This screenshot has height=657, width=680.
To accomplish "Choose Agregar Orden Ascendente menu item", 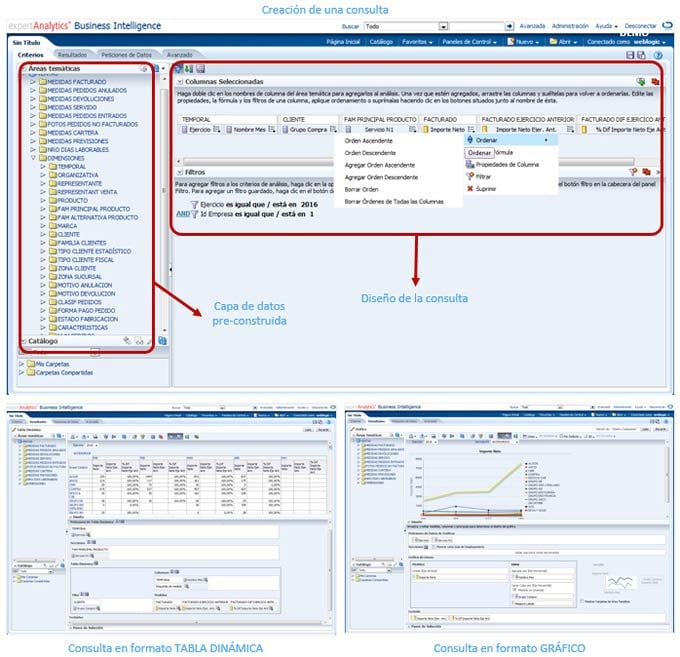I will (x=379, y=165).
